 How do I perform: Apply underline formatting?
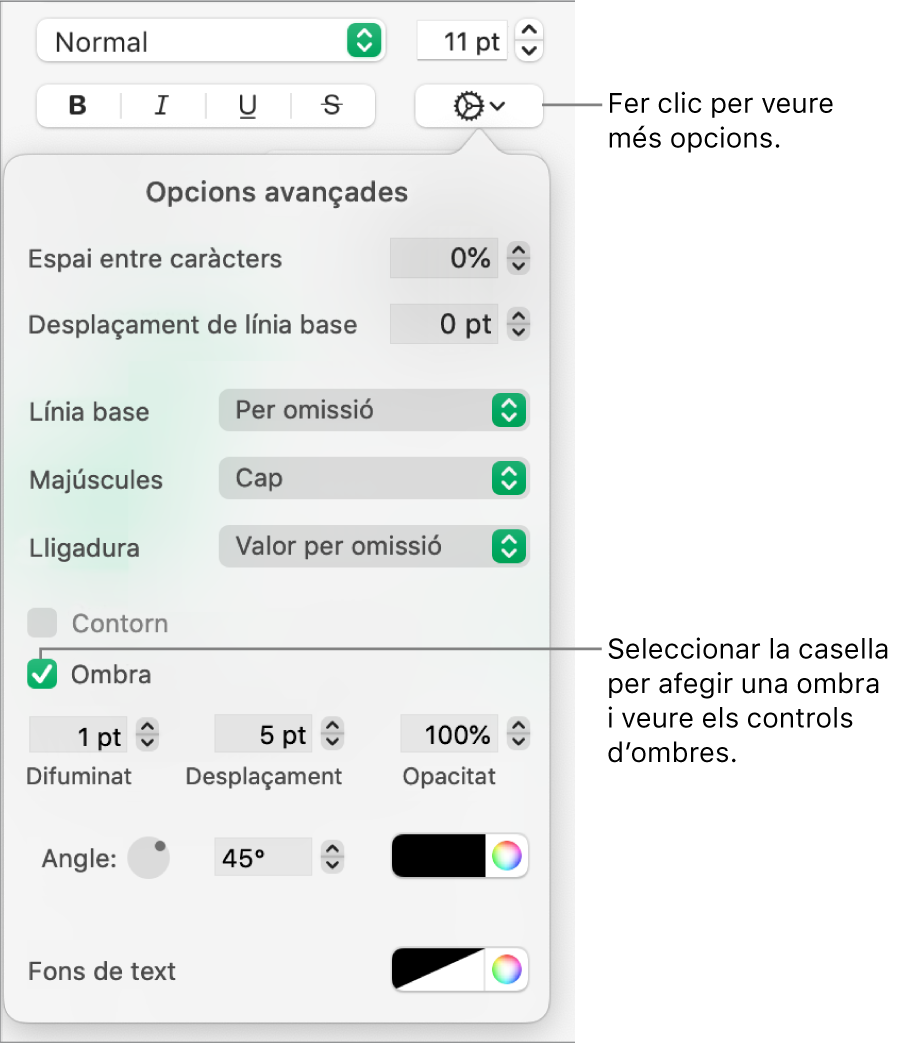246,106
